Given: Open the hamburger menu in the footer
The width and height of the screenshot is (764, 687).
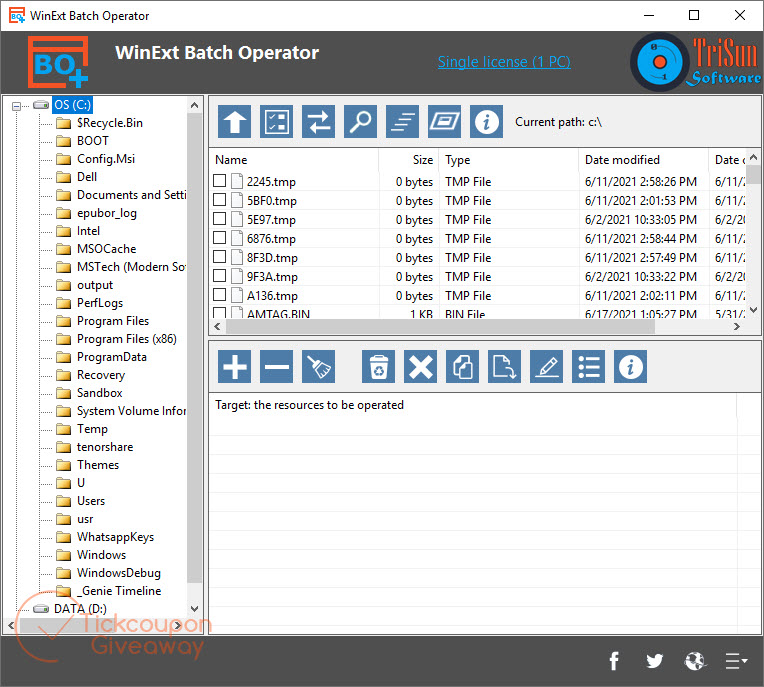Looking at the screenshot, I should coord(735,661).
